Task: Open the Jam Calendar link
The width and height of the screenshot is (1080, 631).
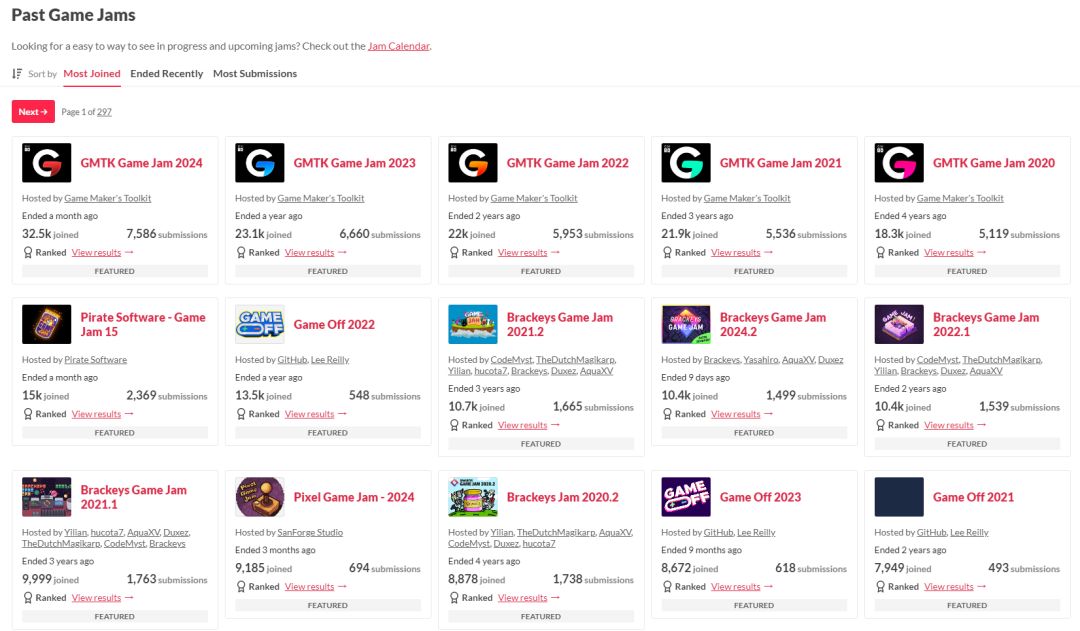Action: [x=398, y=46]
